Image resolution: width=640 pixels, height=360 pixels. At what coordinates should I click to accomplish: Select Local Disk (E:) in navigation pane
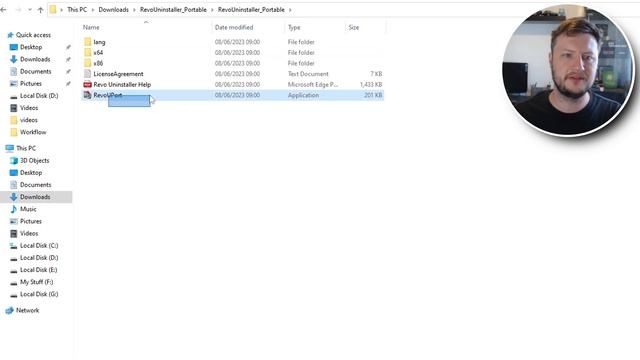[x=39, y=270]
